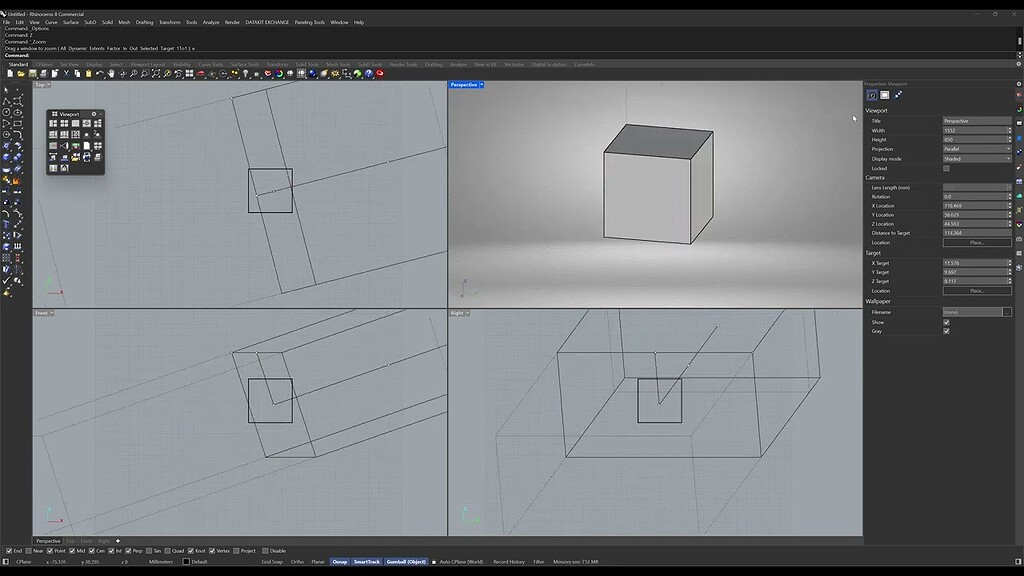Open the Display mode dropdown showing Shaded
This screenshot has height=576, width=1024.
(975, 159)
